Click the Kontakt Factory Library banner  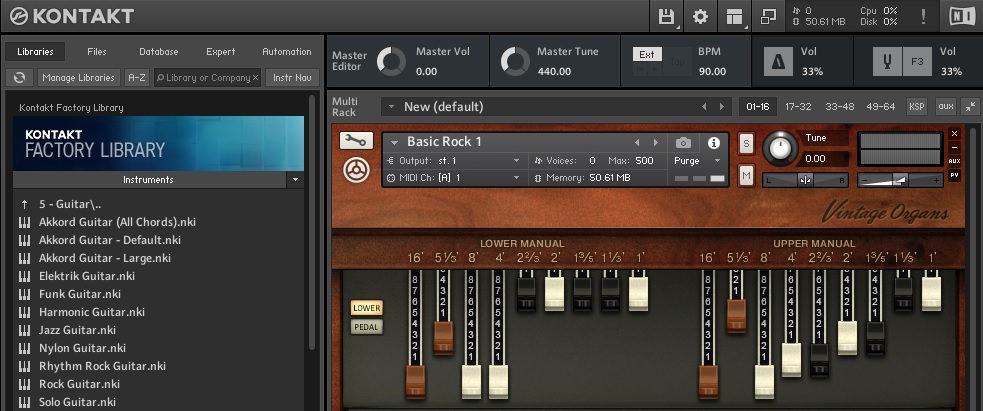coord(159,143)
